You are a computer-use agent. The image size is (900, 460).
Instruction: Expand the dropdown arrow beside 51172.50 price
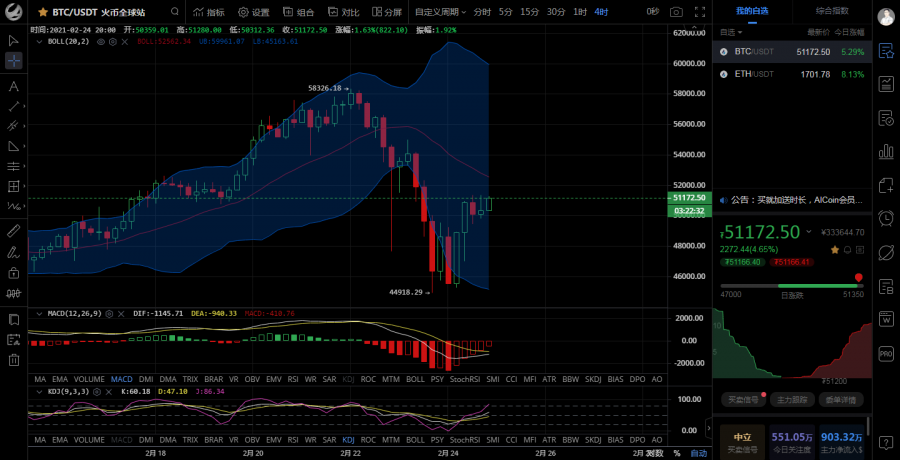pyautogui.click(x=809, y=231)
